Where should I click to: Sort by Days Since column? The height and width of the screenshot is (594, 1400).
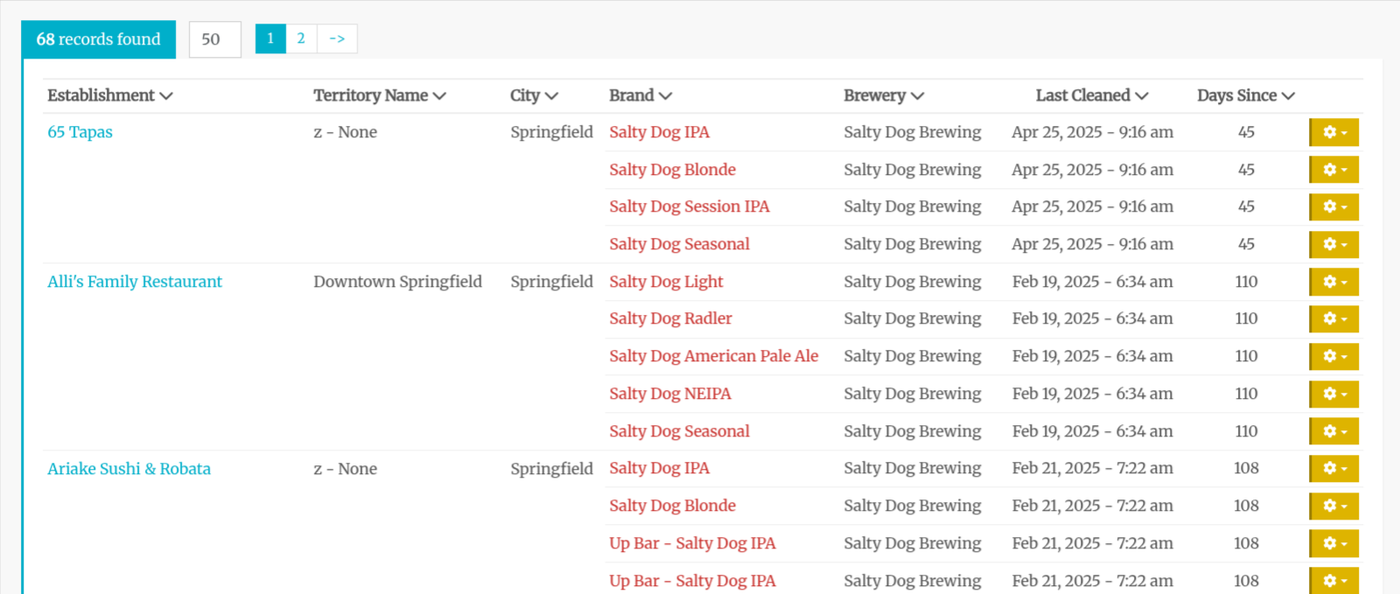pyautogui.click(x=1245, y=96)
